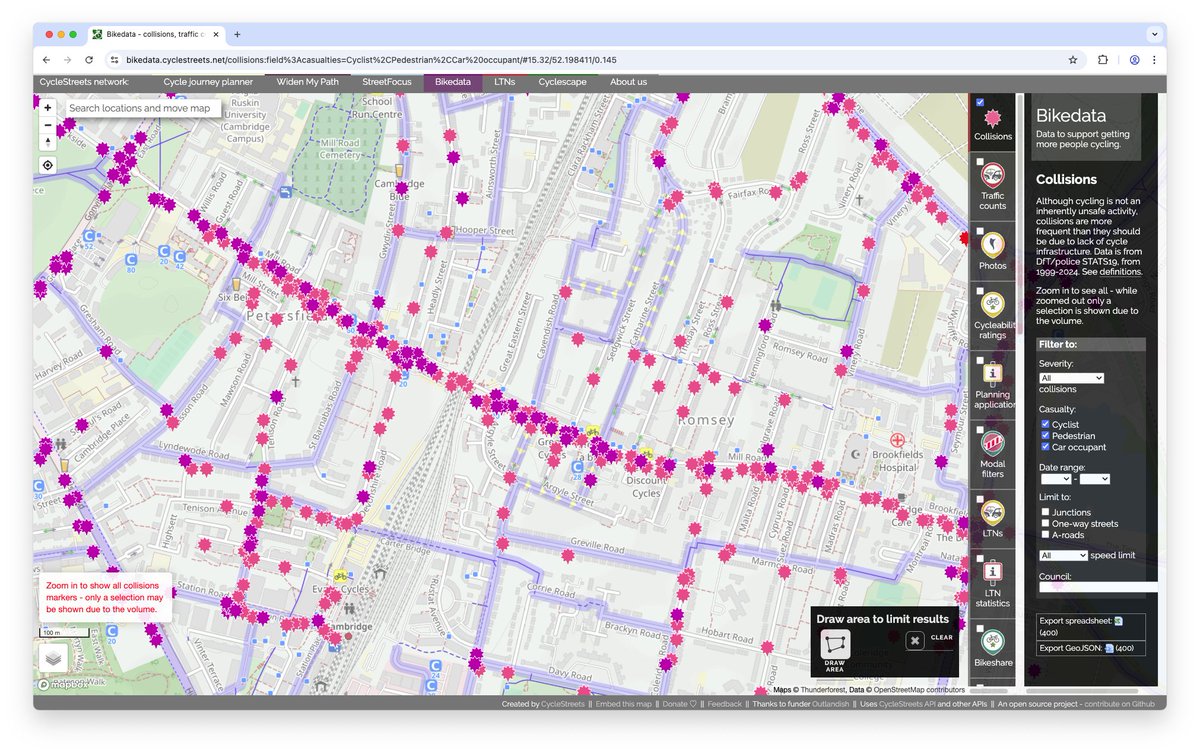Download spreadsheet via export CSV icon
1200x754 pixels.
coord(1118,621)
